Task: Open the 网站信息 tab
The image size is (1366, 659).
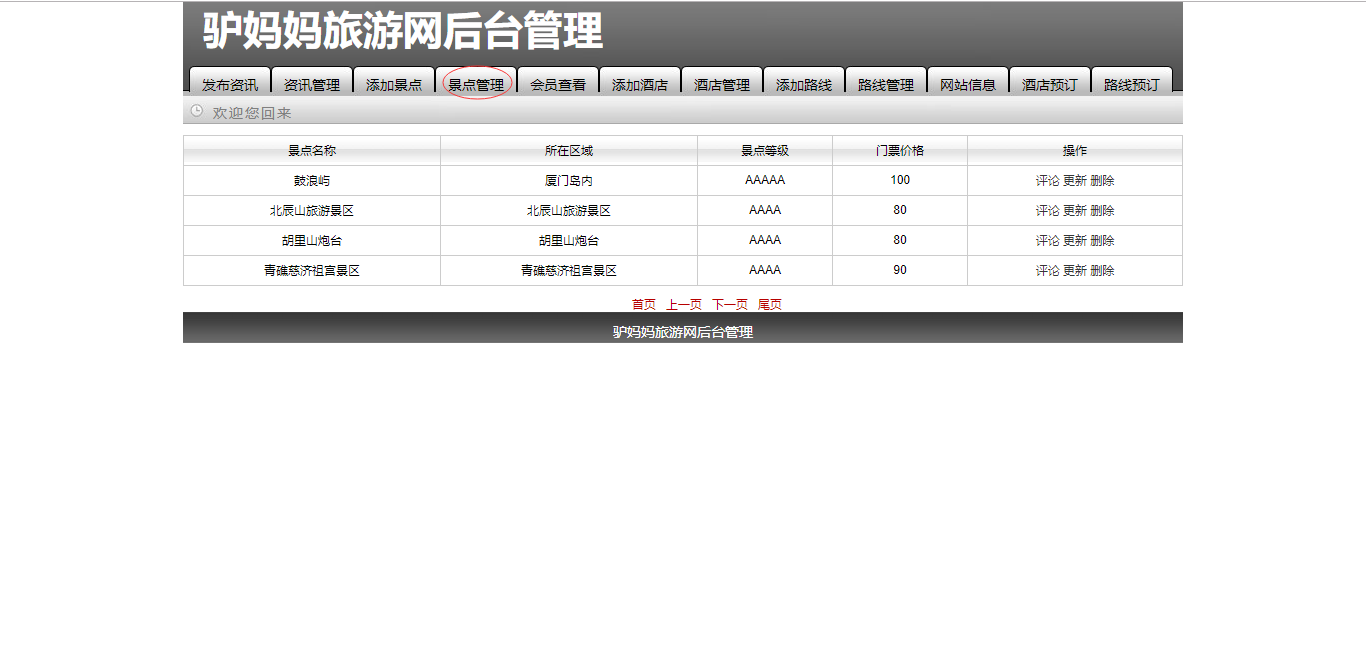Action: coord(968,82)
